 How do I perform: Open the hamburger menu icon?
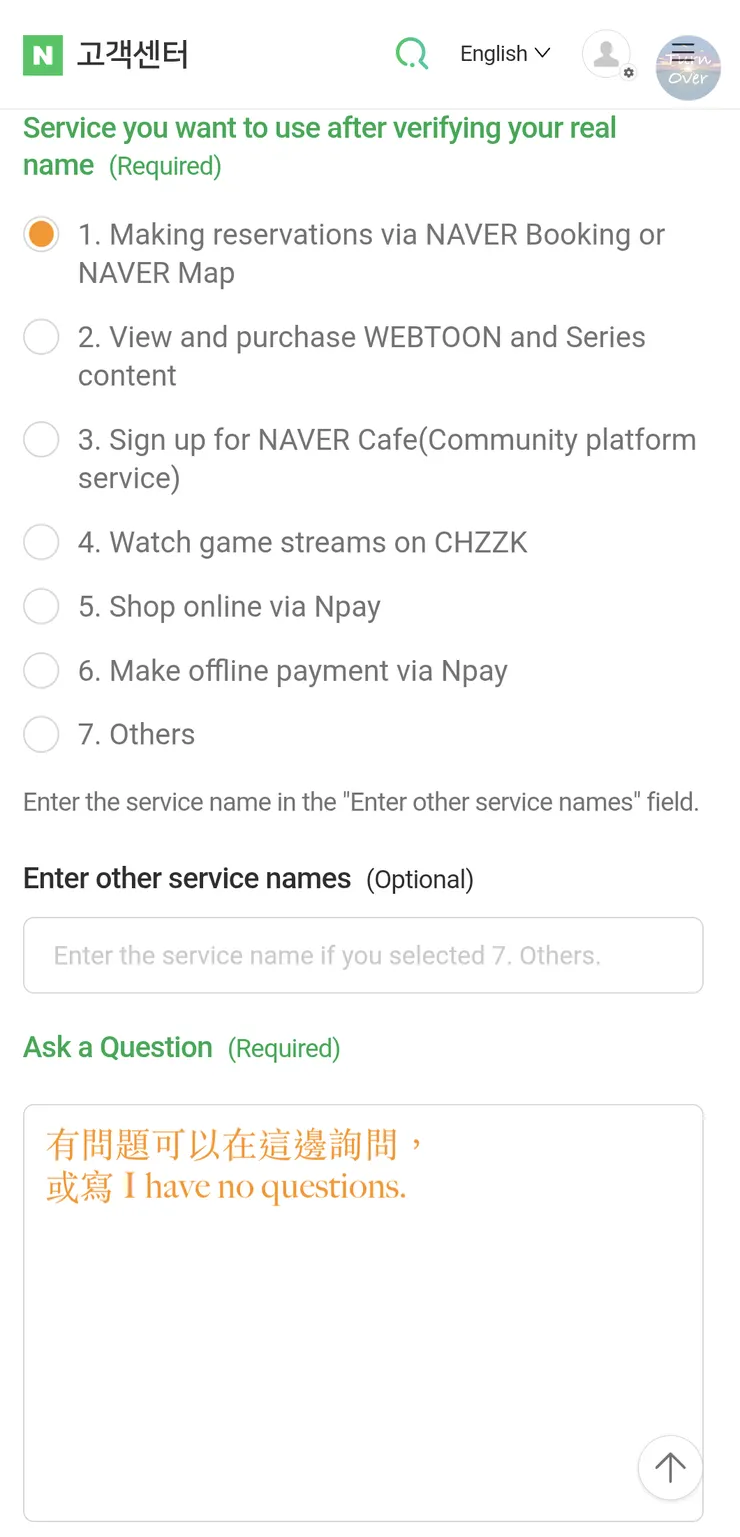click(x=684, y=51)
